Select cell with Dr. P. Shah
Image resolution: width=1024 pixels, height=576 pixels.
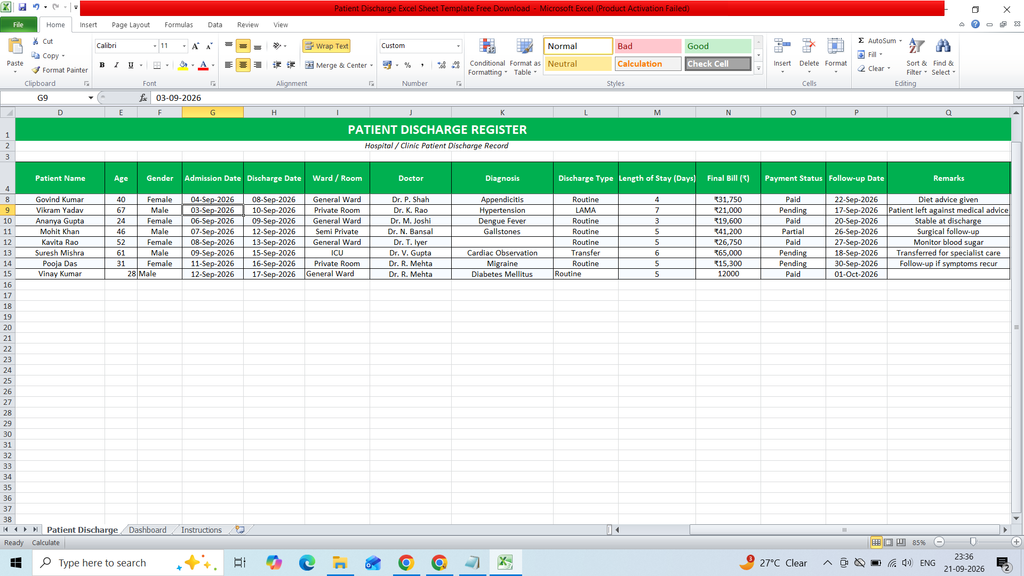[411, 200]
